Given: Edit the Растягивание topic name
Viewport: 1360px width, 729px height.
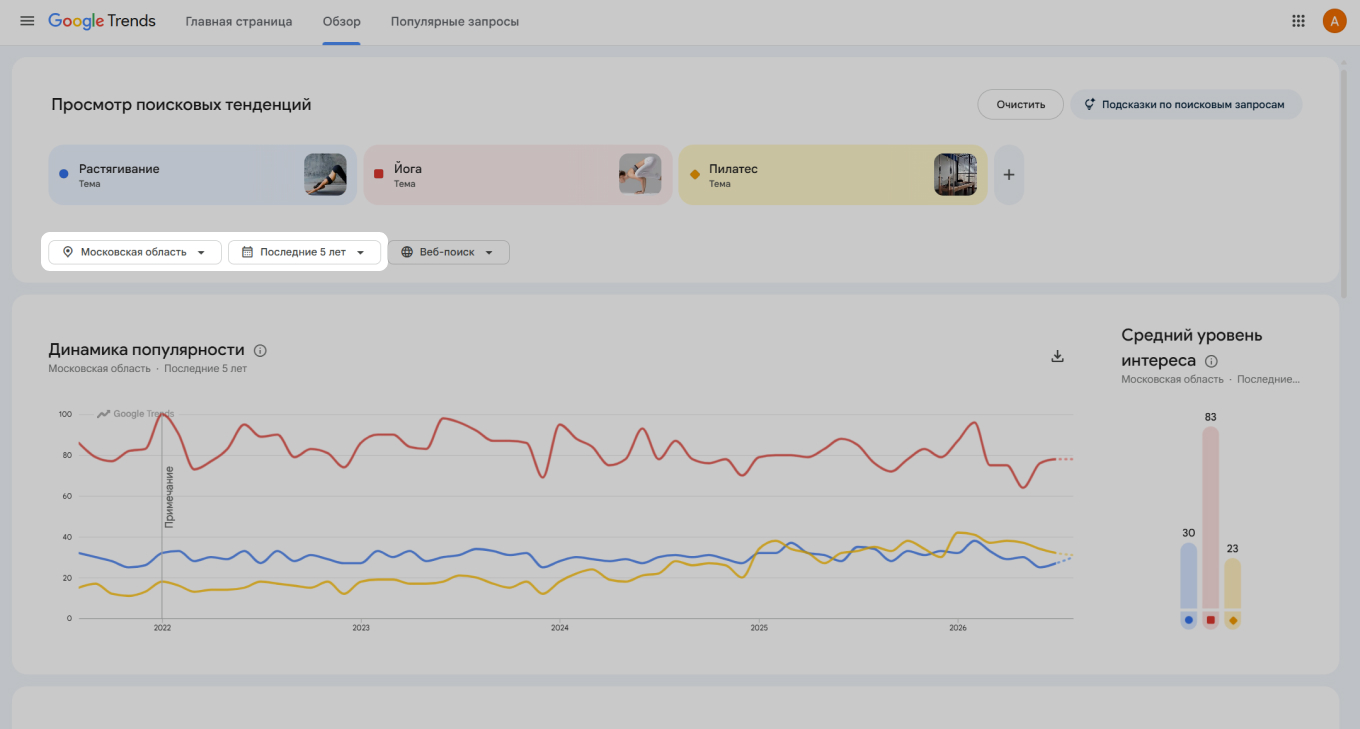Looking at the screenshot, I should click(x=119, y=169).
